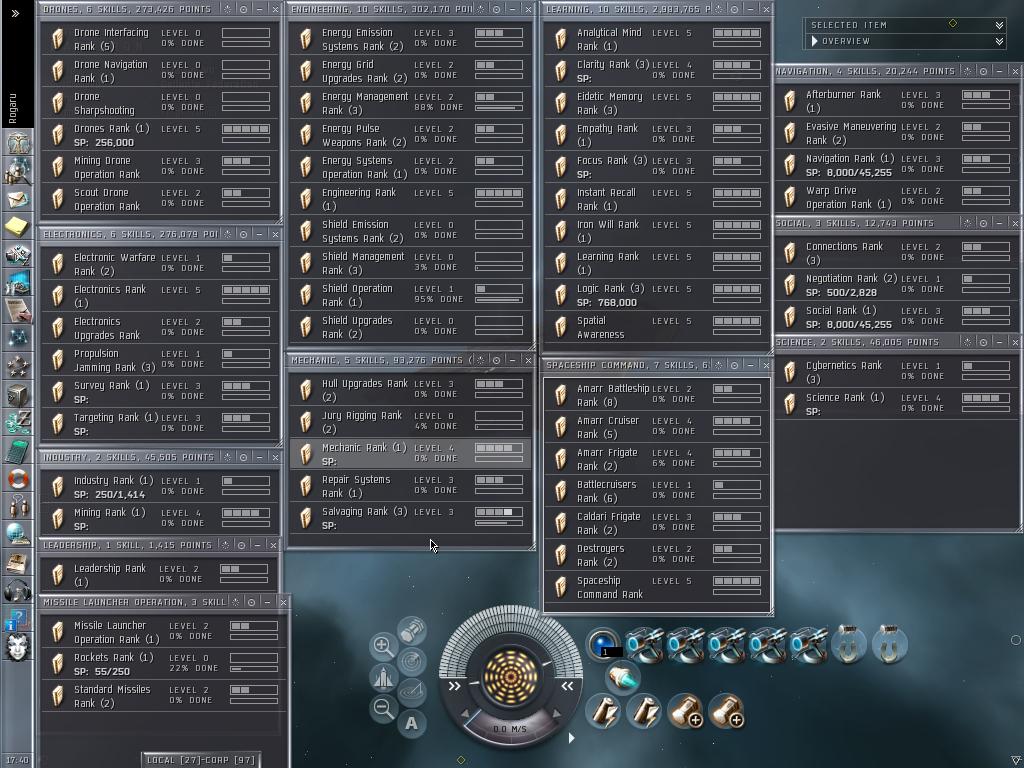
Task: Click the ship speed 0.0 M/S gauge
Action: click(510, 729)
